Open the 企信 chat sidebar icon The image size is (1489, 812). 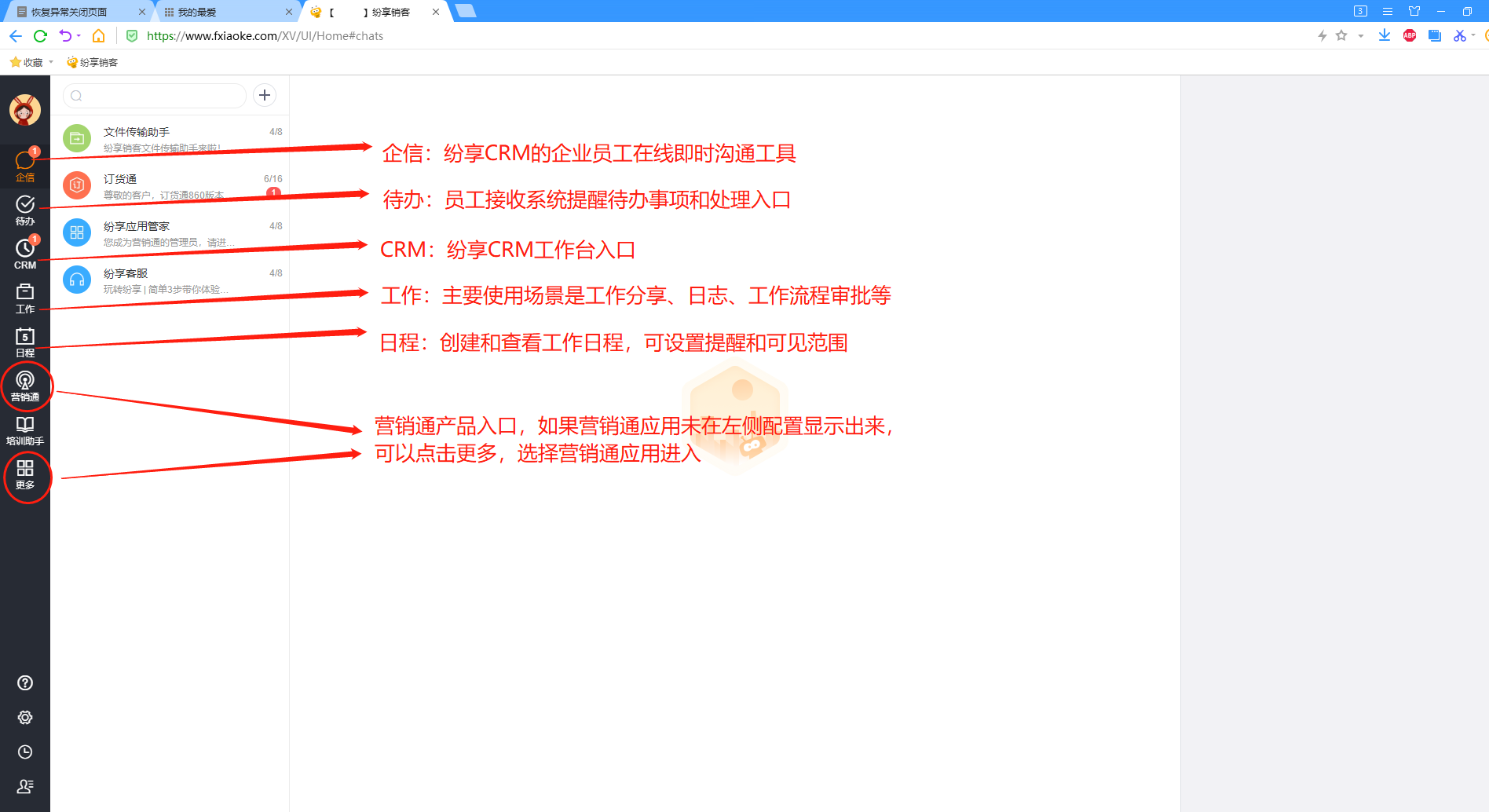click(x=25, y=166)
